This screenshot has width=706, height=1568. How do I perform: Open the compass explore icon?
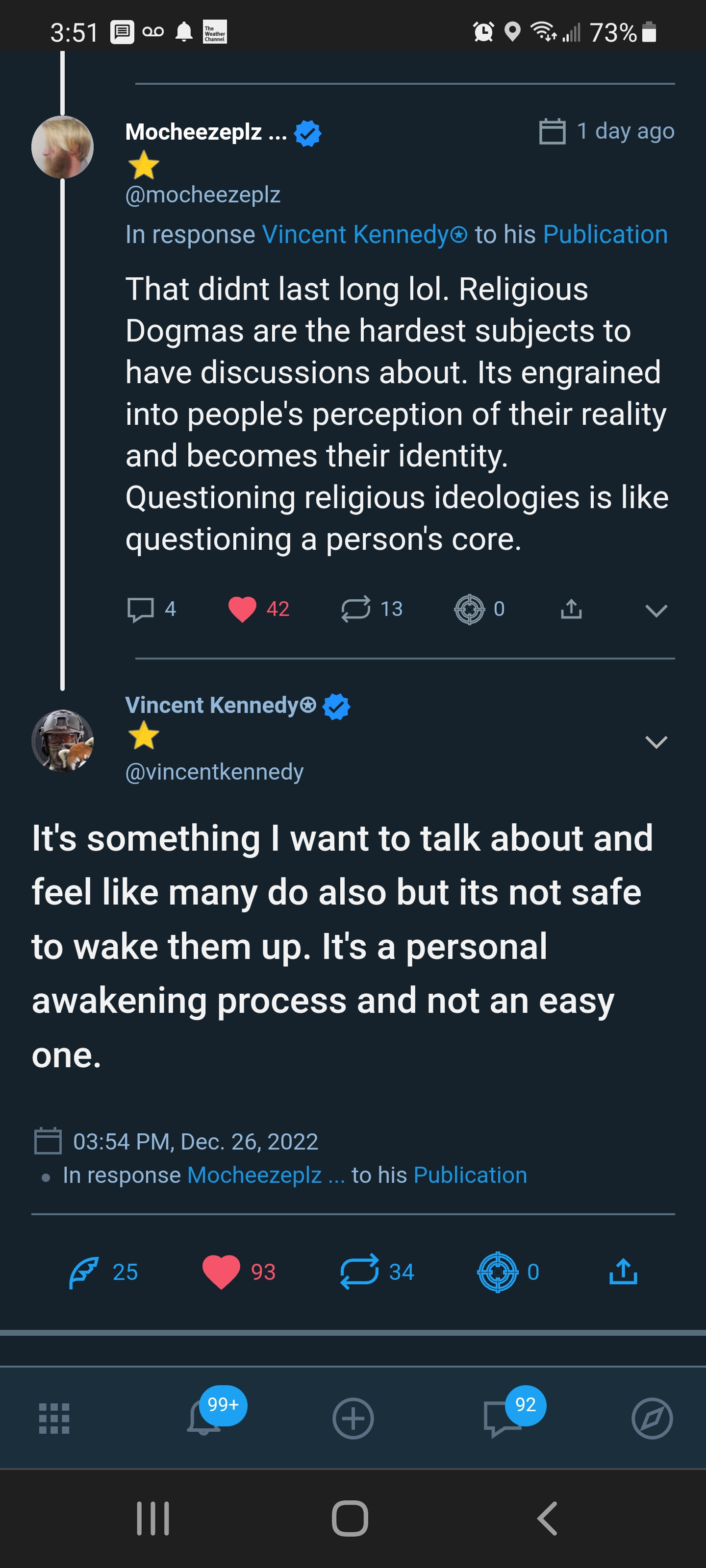tap(652, 1419)
